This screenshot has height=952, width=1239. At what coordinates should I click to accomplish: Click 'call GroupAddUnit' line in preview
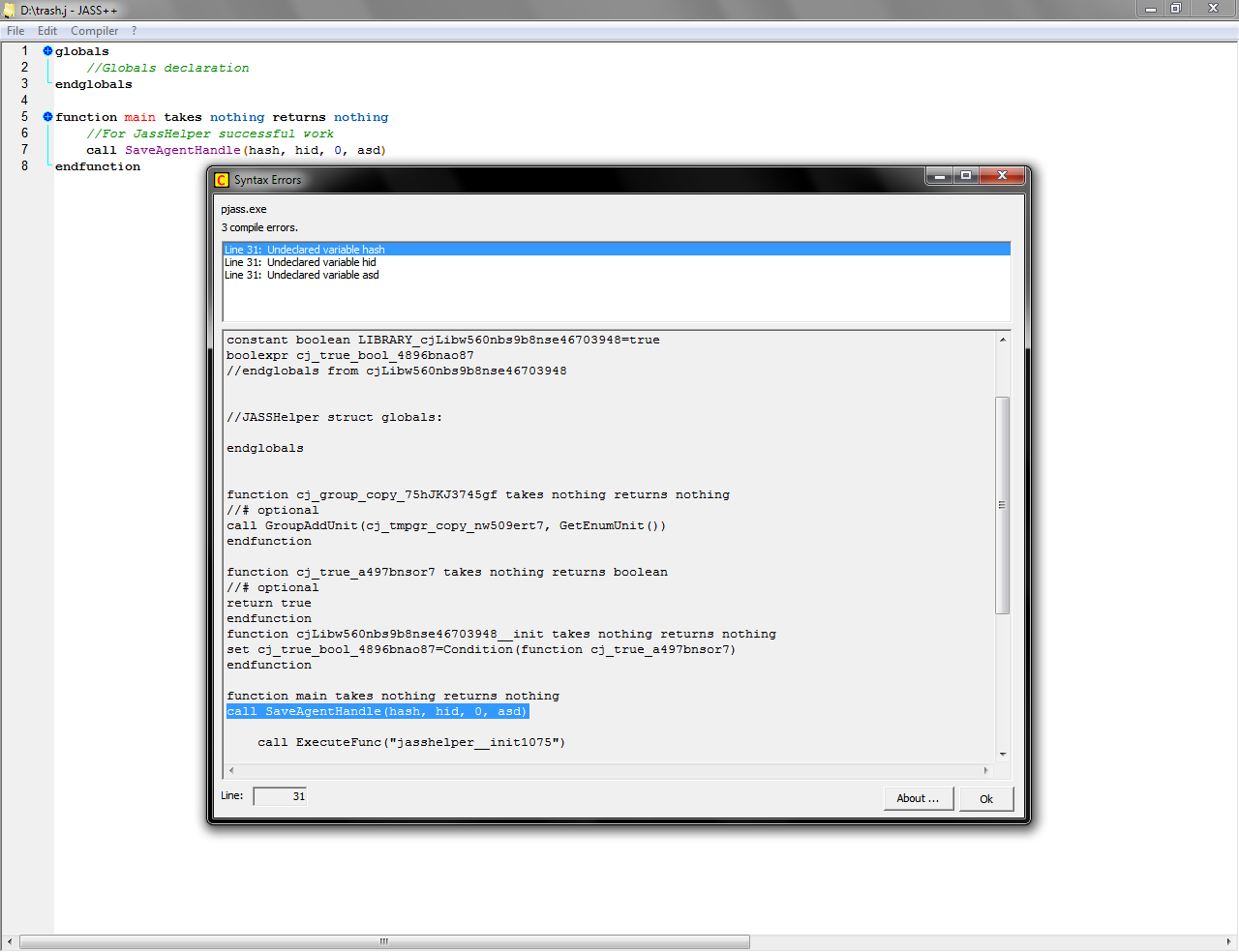click(446, 525)
